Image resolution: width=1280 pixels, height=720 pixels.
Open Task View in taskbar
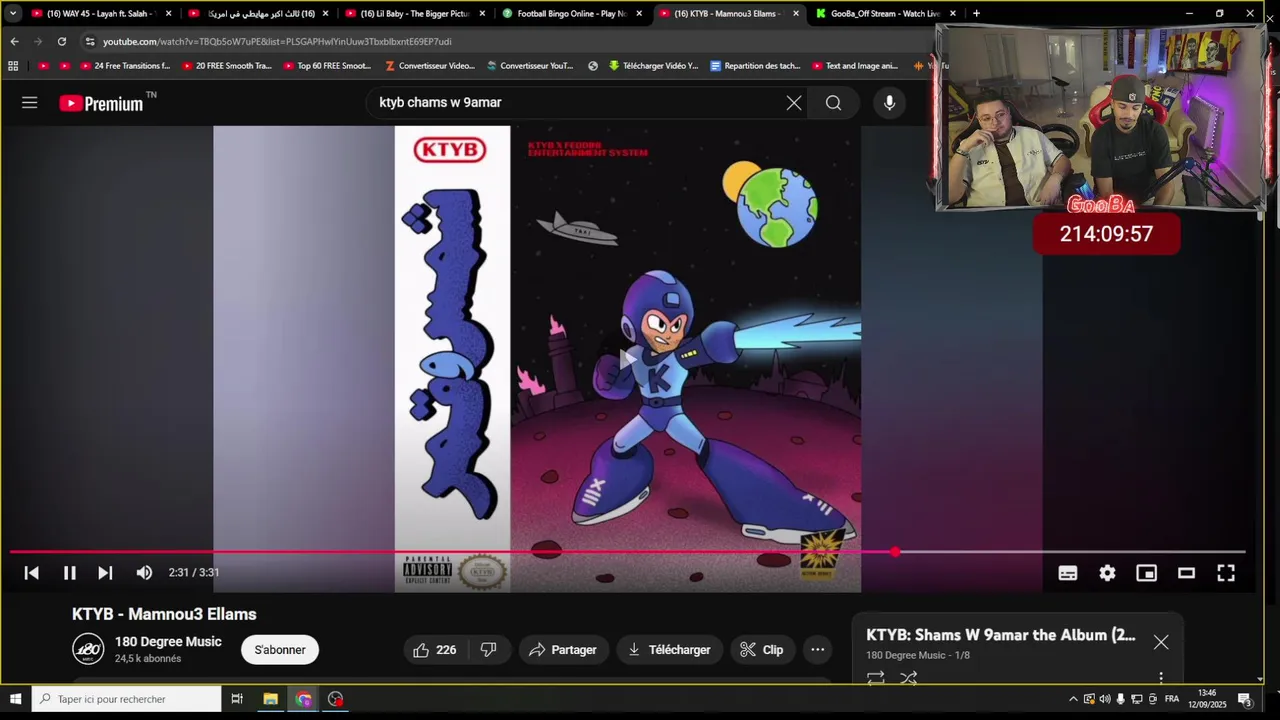237,699
